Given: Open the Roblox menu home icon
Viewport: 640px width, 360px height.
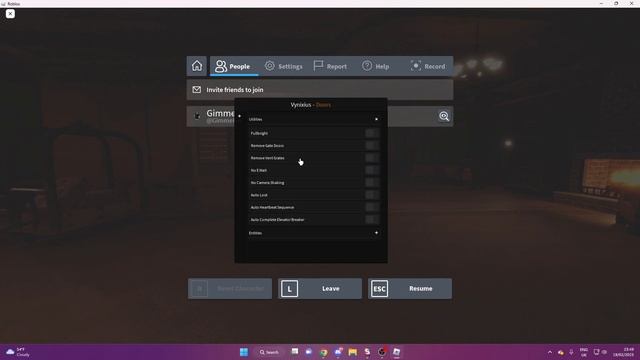Looking at the screenshot, I should (197, 66).
